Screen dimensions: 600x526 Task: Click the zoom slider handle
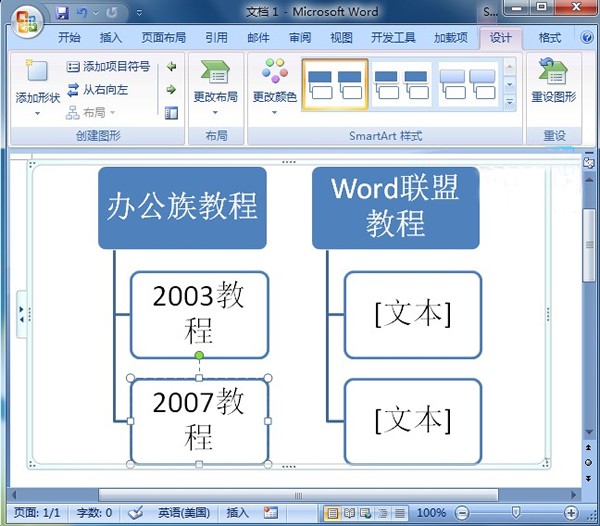pos(516,512)
